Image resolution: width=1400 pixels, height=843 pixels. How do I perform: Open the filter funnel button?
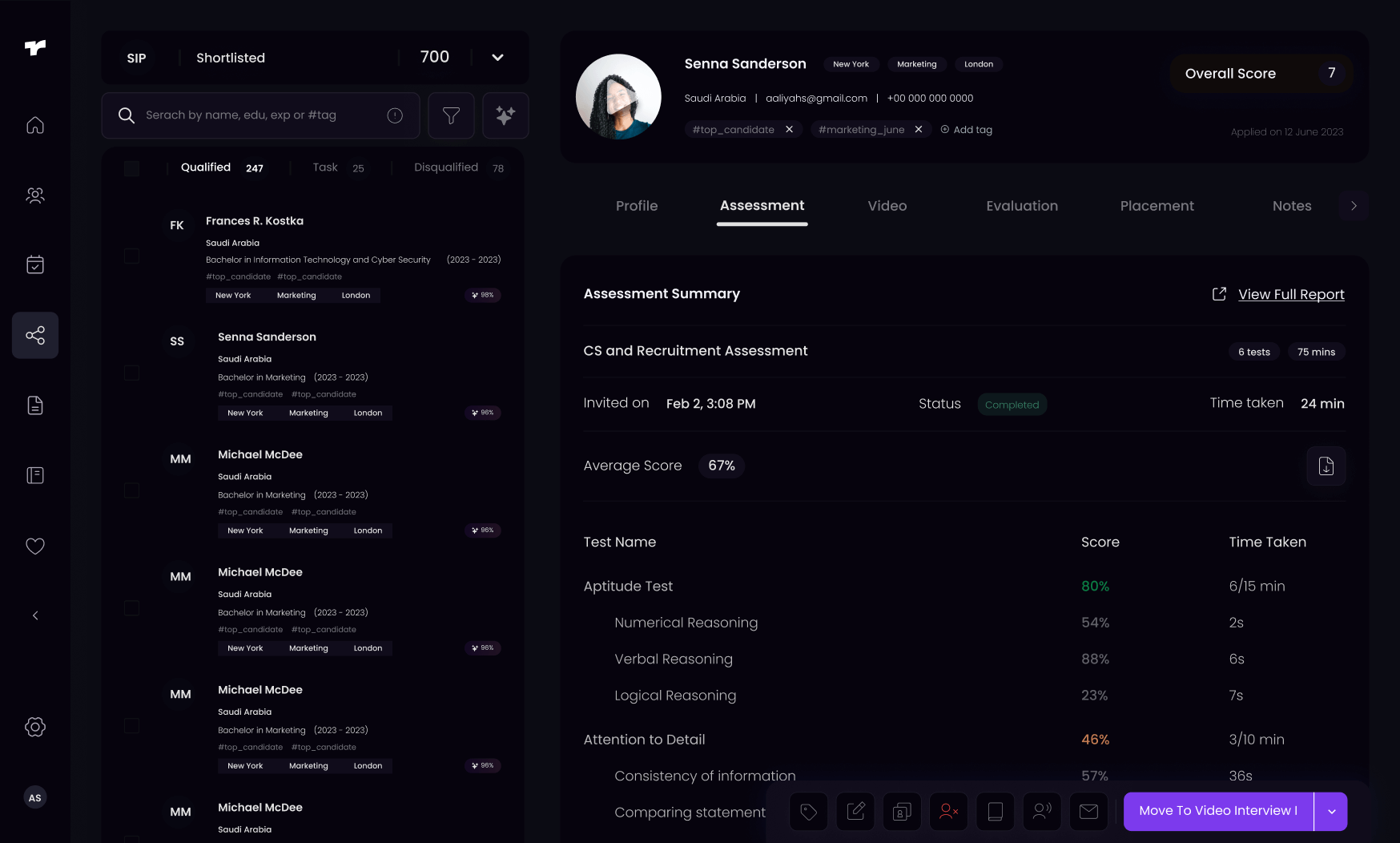click(x=451, y=115)
